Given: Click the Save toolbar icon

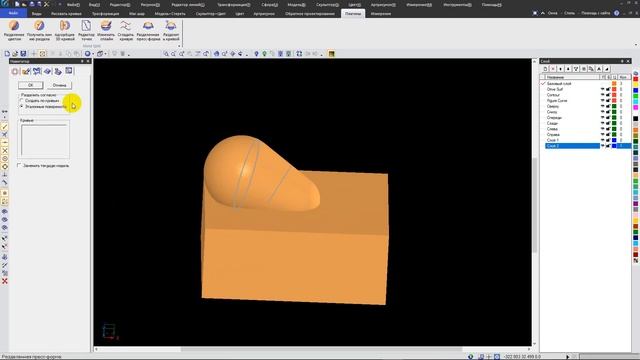Looking at the screenshot, I should pyautogui.click(x=23, y=54).
